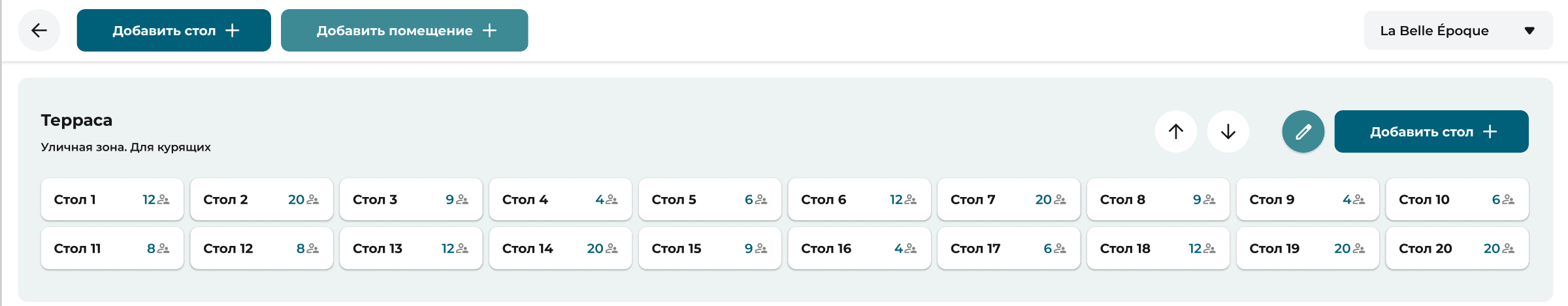This screenshot has width=1568, height=306.
Task: Click the Добавить помещение button
Action: click(404, 30)
